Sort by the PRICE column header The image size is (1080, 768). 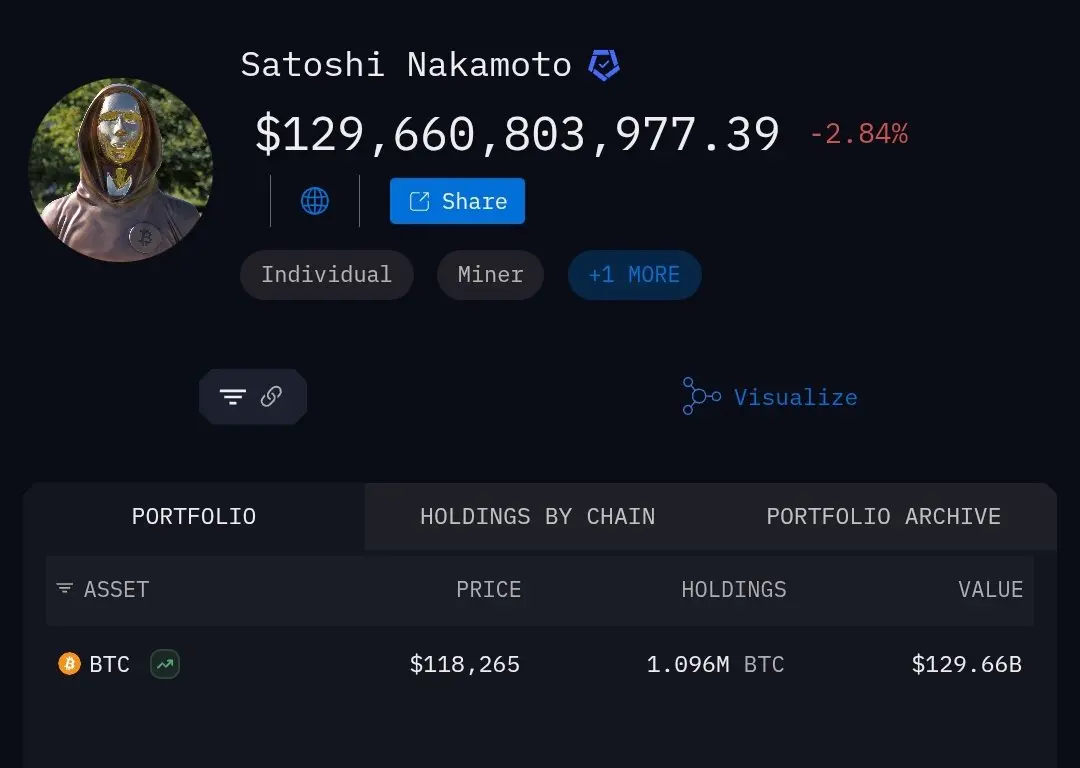click(x=488, y=590)
